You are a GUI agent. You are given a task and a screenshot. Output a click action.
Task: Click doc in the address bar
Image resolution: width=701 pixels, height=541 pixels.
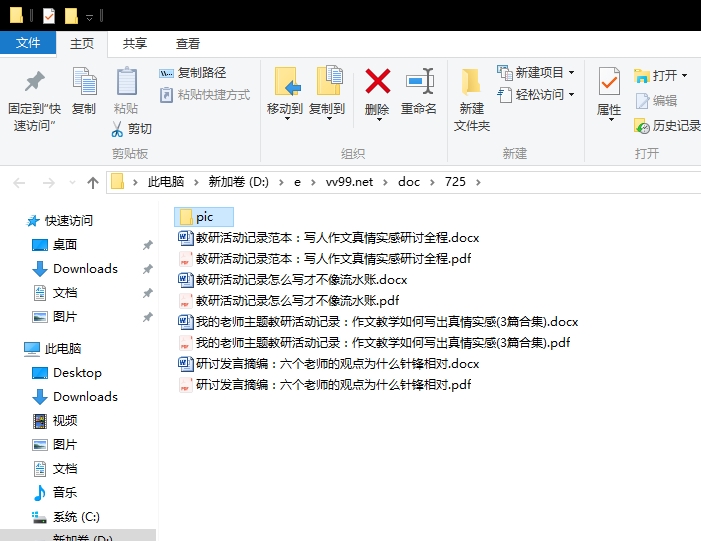point(409,182)
